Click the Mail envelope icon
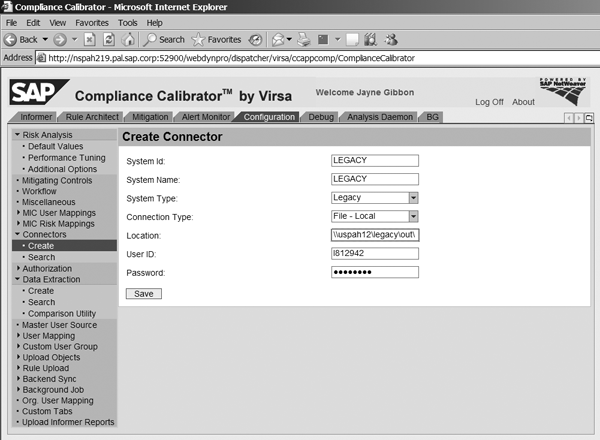This screenshot has height=440, width=600. tap(278, 39)
